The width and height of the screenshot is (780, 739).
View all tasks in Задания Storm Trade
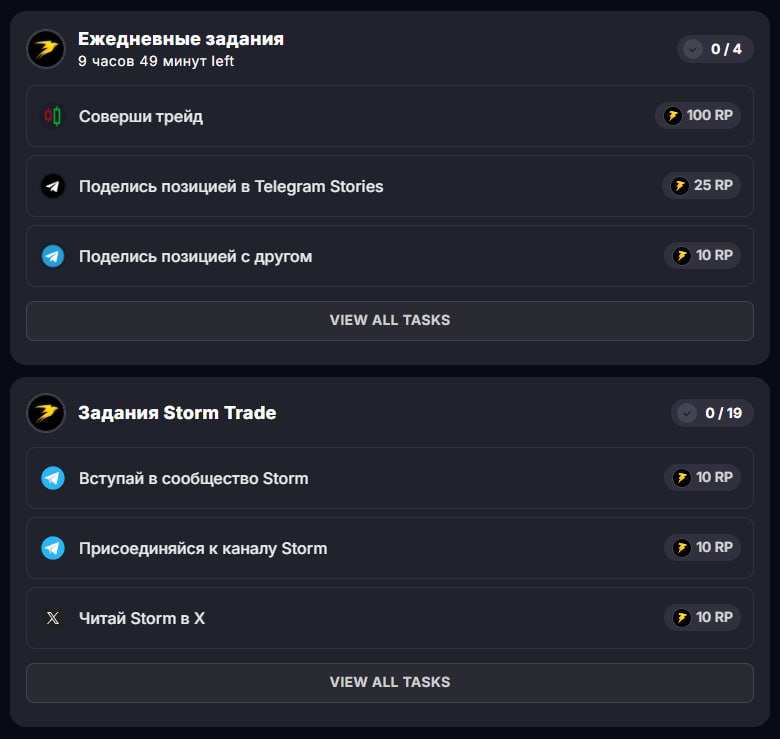point(390,682)
